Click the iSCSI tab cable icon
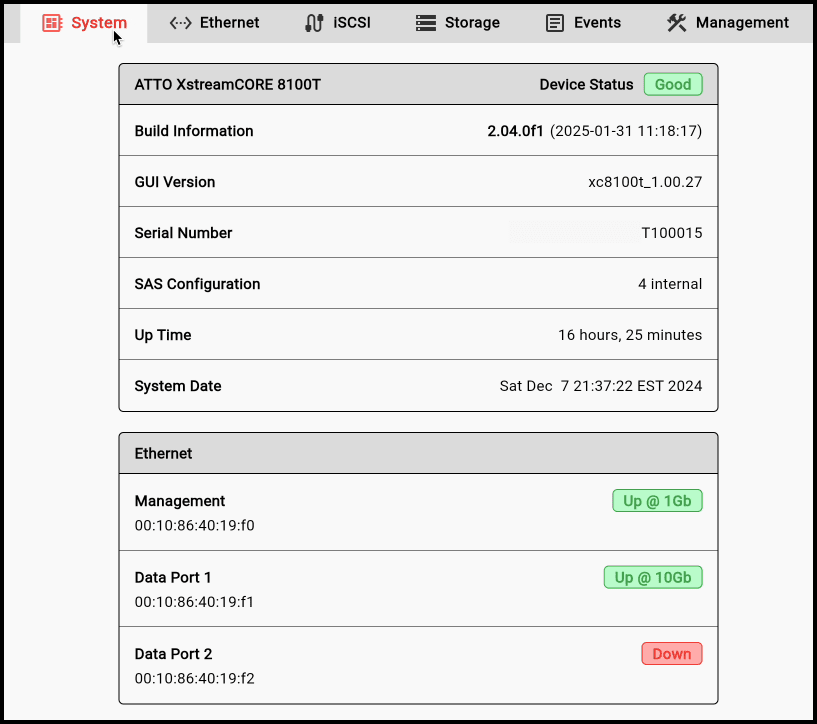This screenshot has height=724, width=817. [314, 23]
